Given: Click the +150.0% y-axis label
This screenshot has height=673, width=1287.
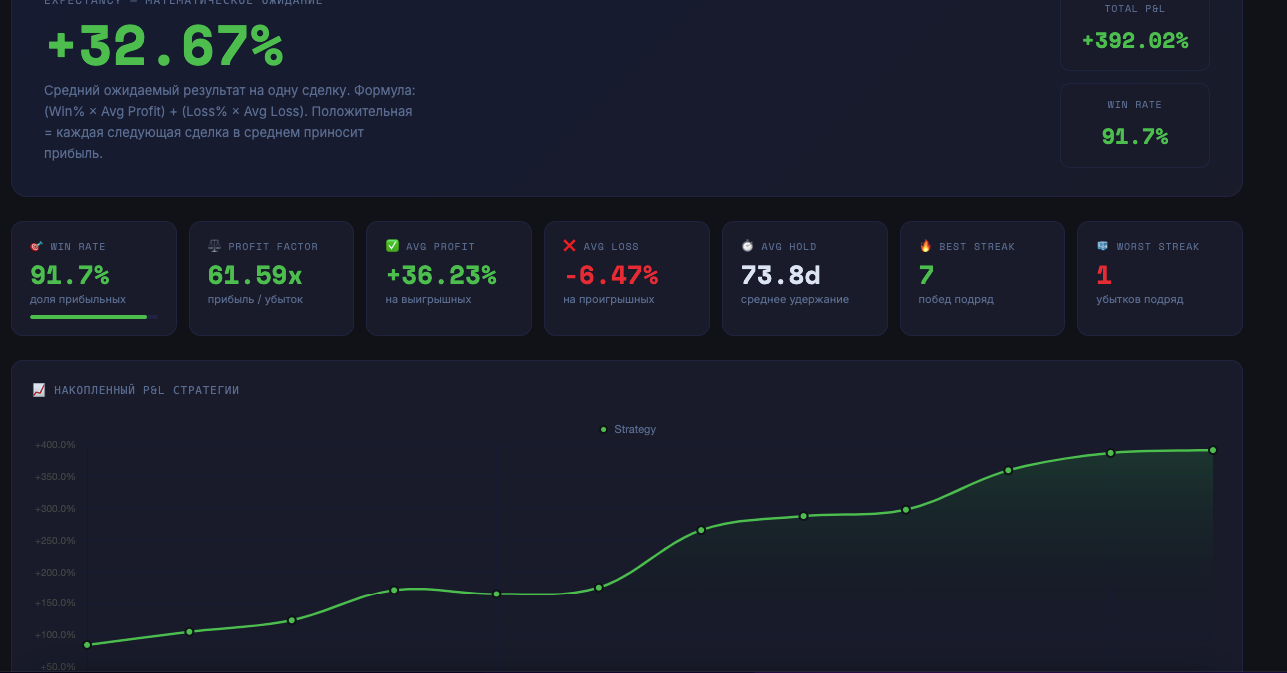Looking at the screenshot, I should pyautogui.click(x=55, y=603).
